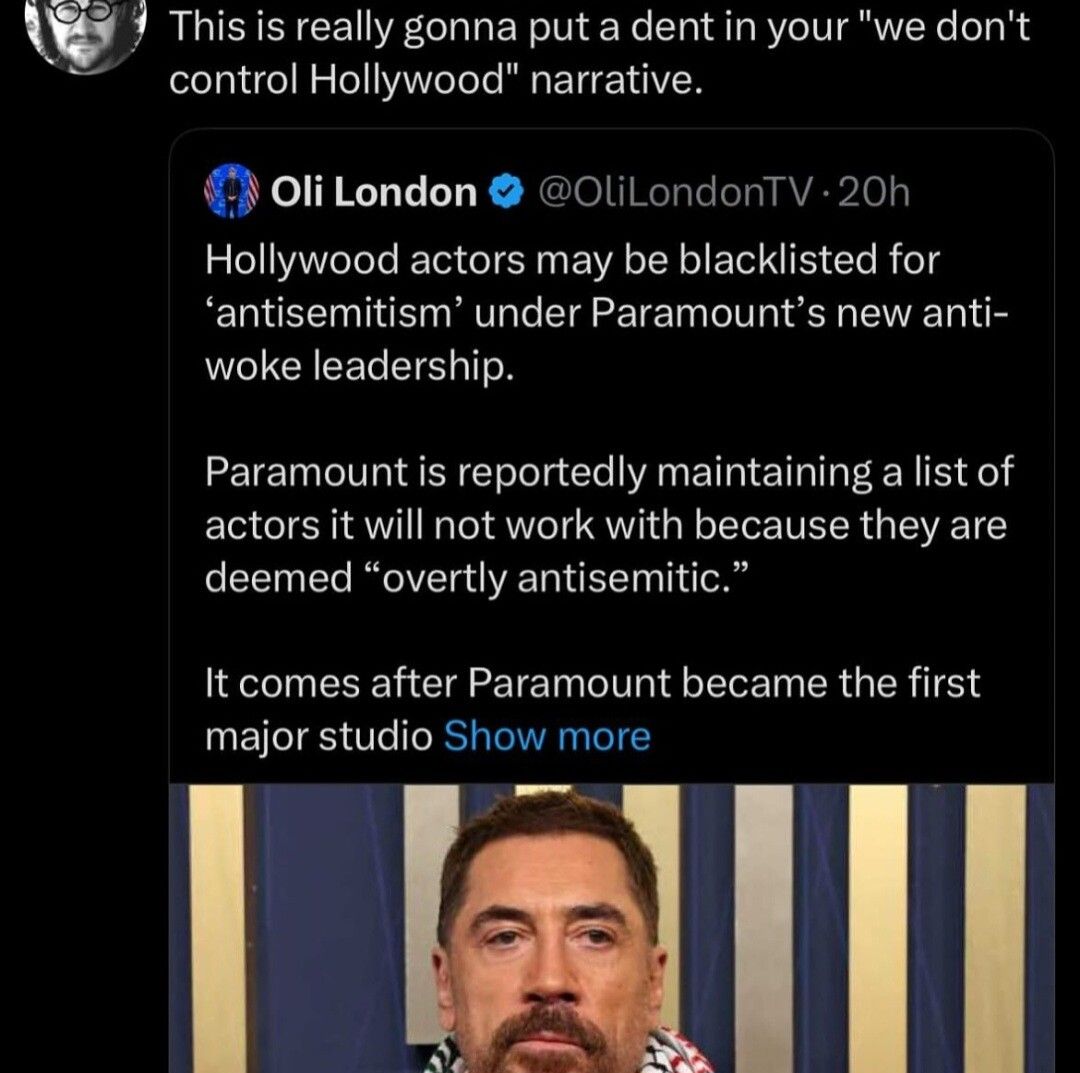Image resolution: width=1080 pixels, height=1073 pixels.
Task: Click the "woke leadership." text
Action: [x=360, y=367]
